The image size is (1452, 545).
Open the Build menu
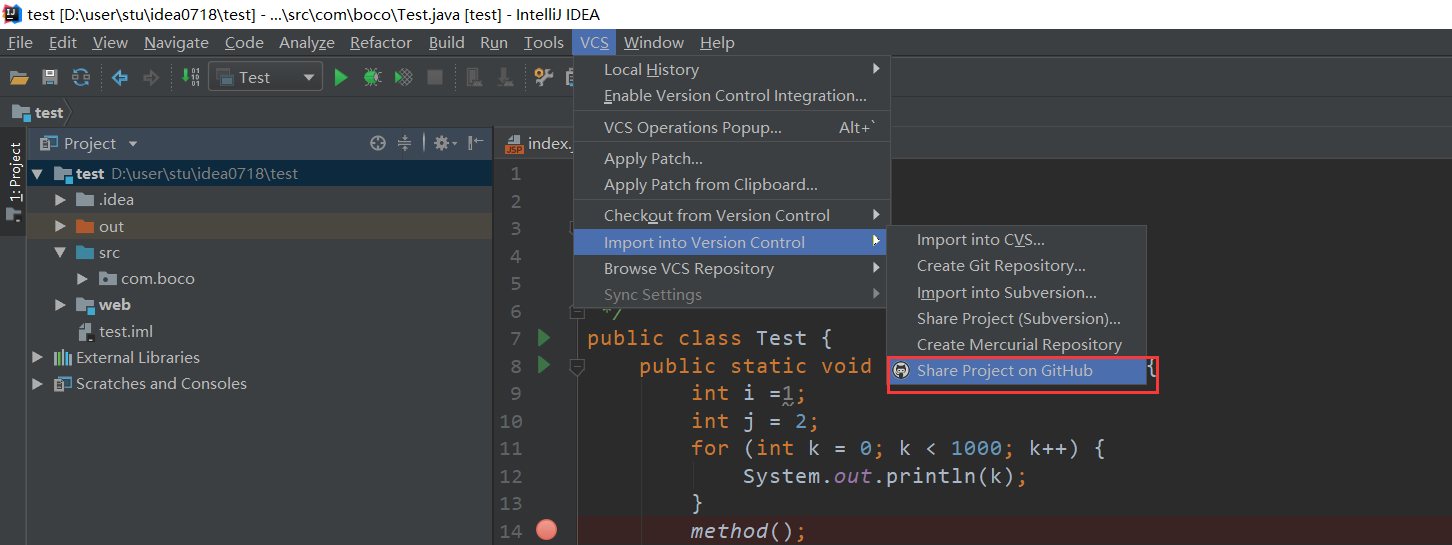point(447,42)
